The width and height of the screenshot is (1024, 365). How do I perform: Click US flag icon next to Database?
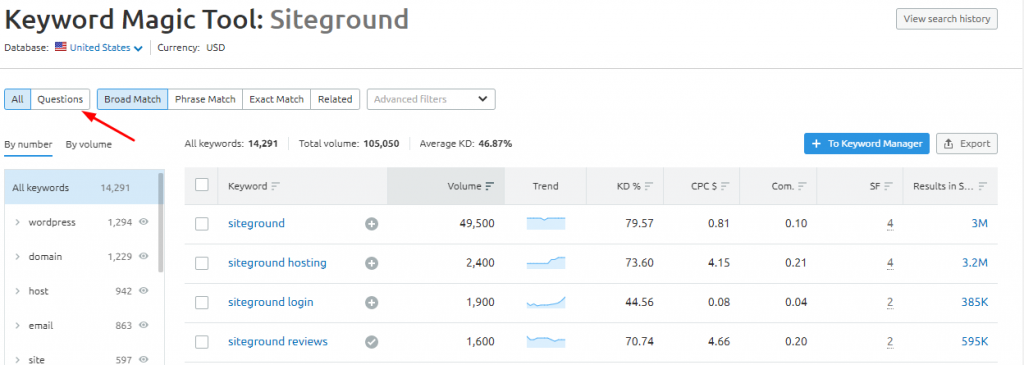[61, 47]
